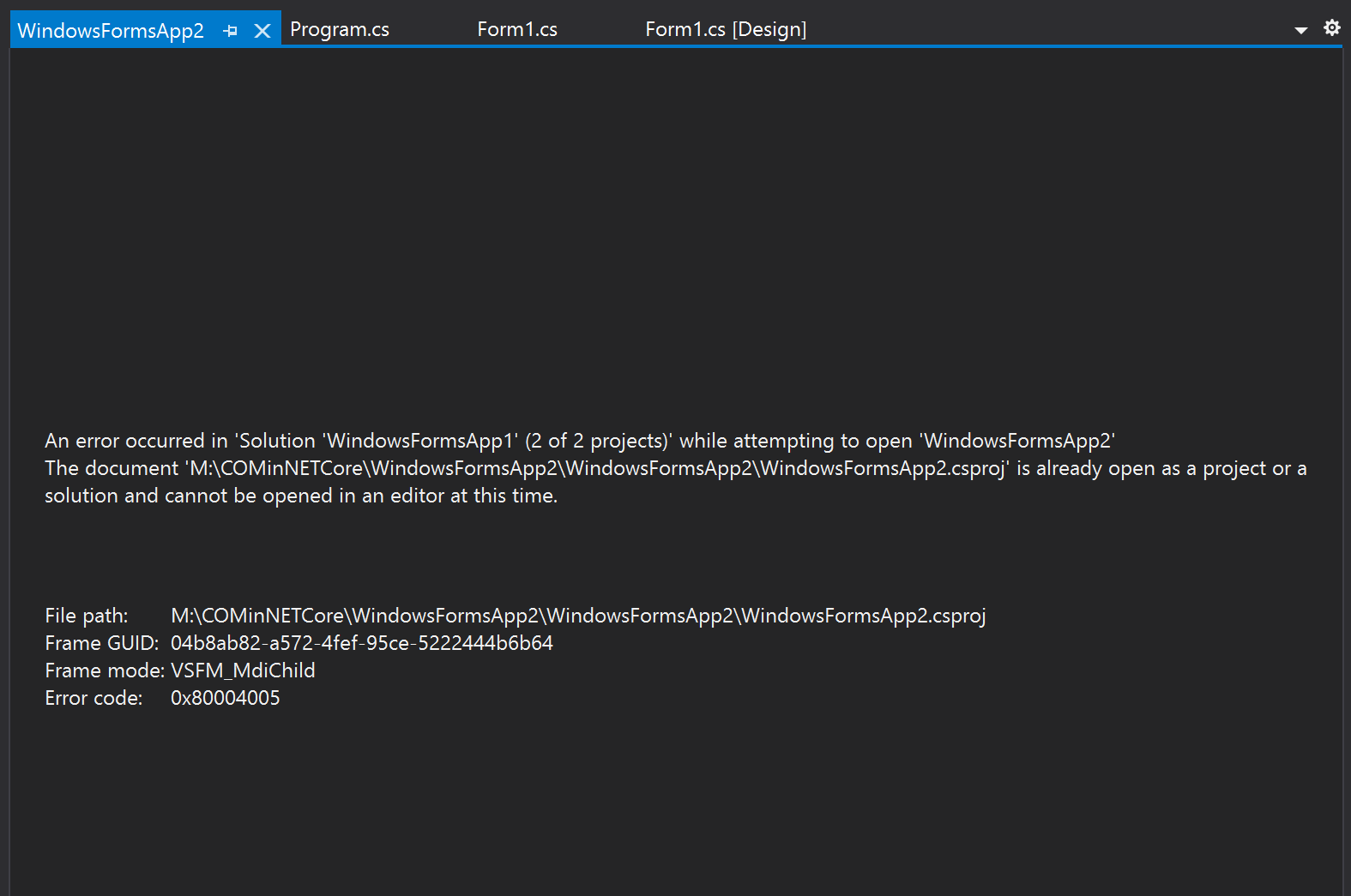
Task: Open the document tab settings gear
Action: click(x=1331, y=27)
